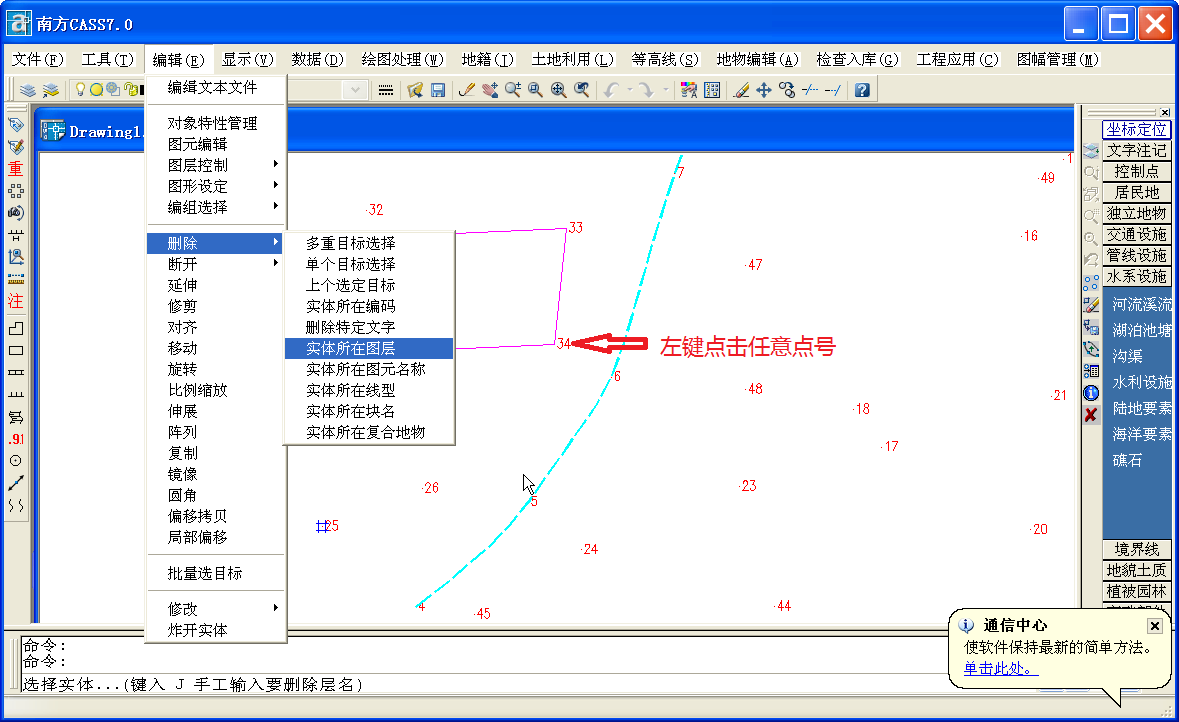Image resolution: width=1179 pixels, height=722 pixels.
Task: Click the 控制点 panel button
Action: (1136, 171)
